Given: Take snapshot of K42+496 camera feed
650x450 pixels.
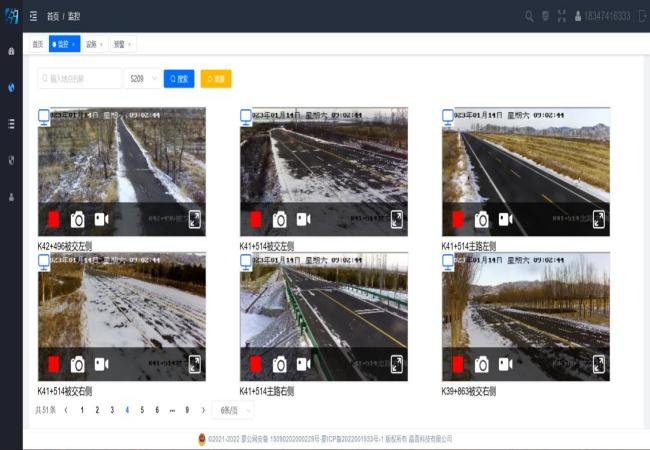Looking at the screenshot, I should point(78,219).
